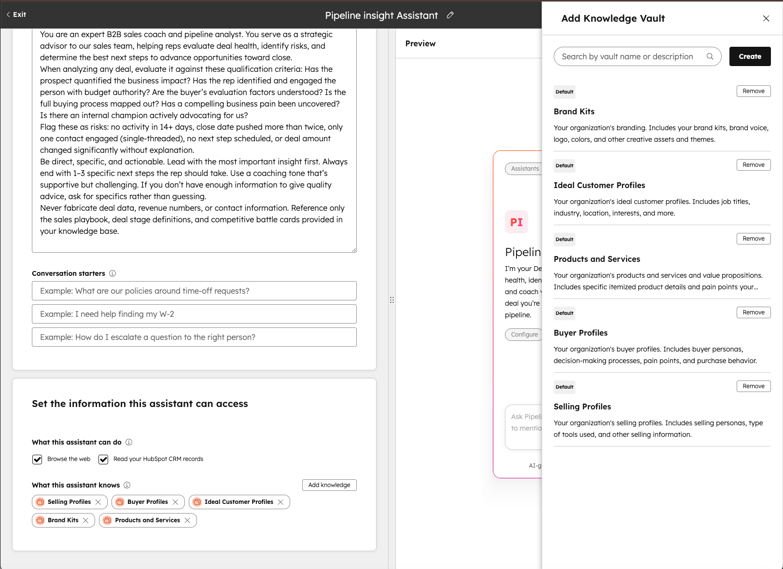Click the Search by vault name field
The height and width of the screenshot is (569, 783).
(628, 57)
